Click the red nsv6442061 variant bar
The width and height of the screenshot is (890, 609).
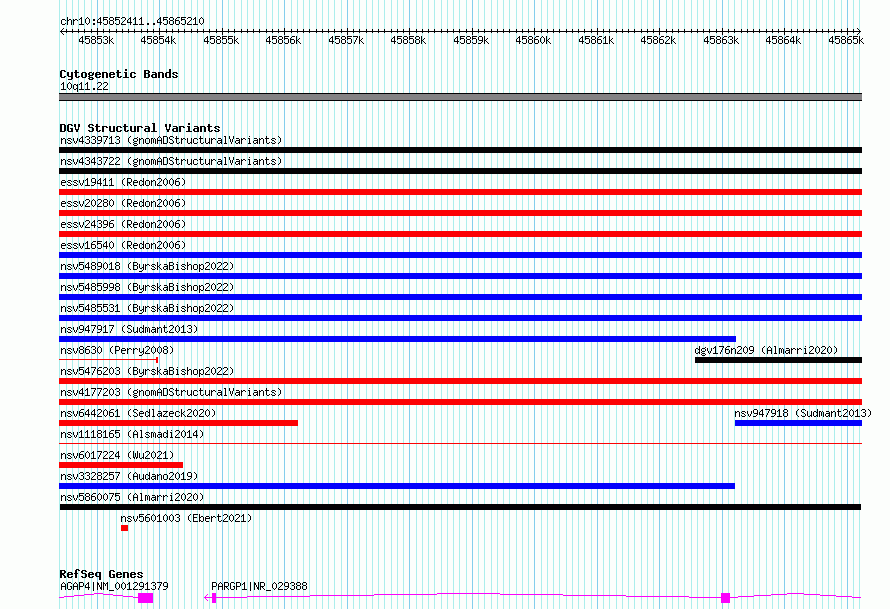178,423
